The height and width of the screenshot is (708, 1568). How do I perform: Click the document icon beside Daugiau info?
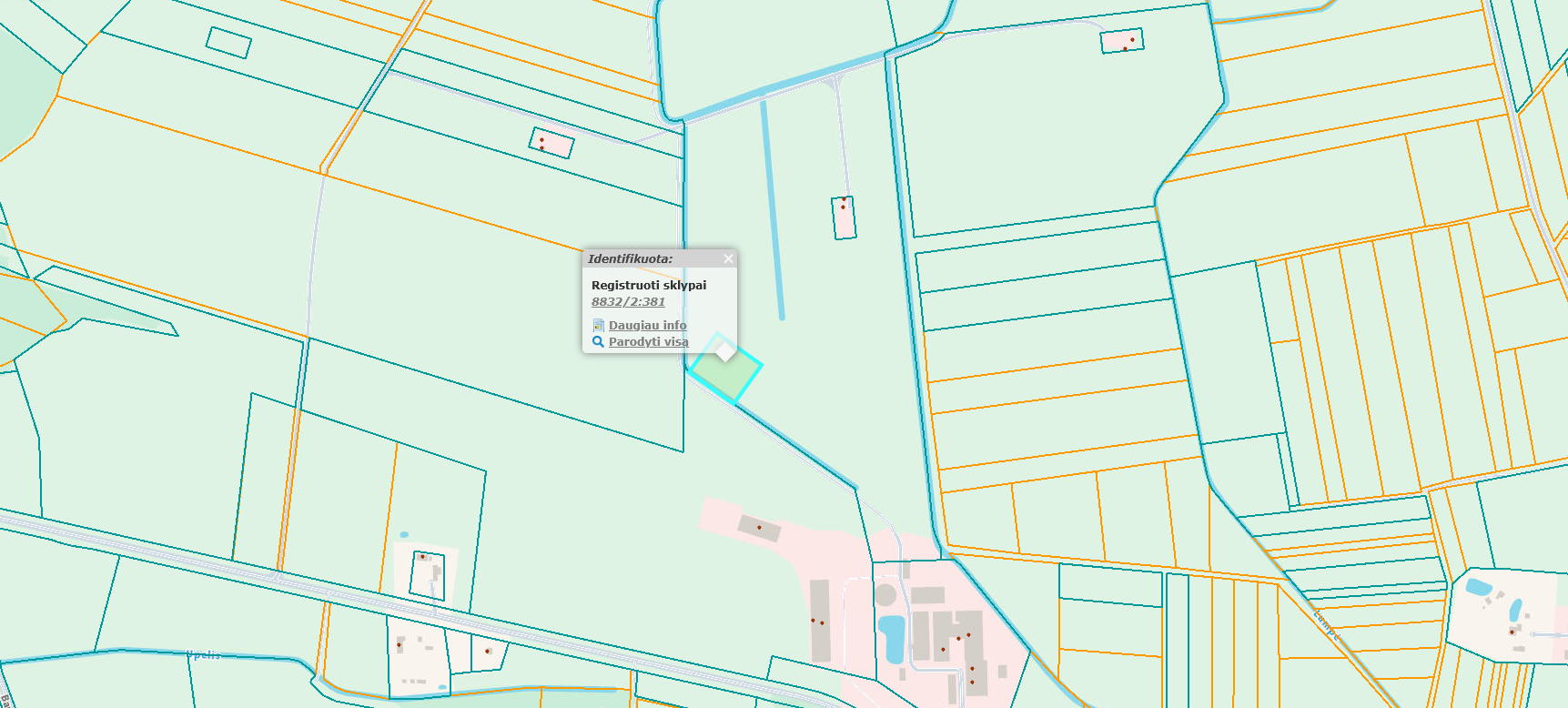pyautogui.click(x=598, y=325)
